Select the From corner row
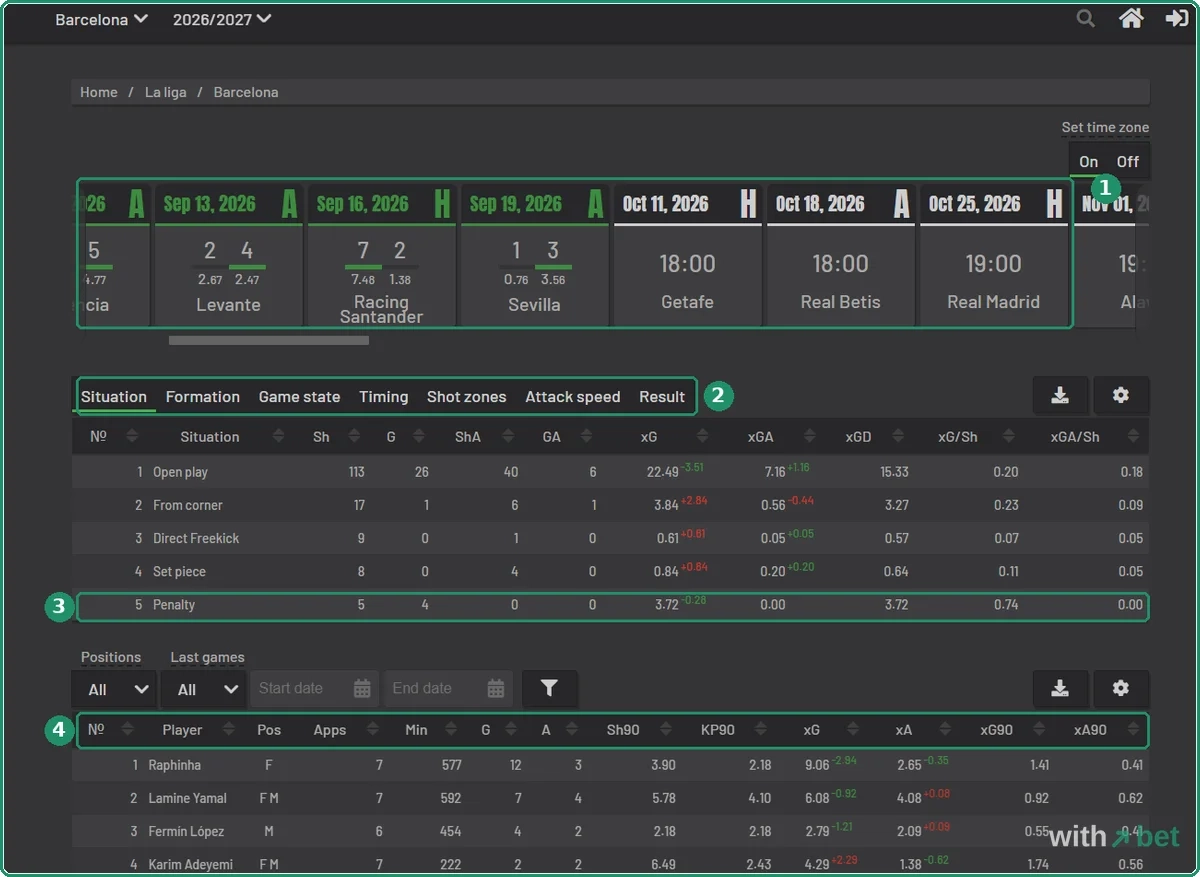This screenshot has height=877, width=1200. pos(610,505)
